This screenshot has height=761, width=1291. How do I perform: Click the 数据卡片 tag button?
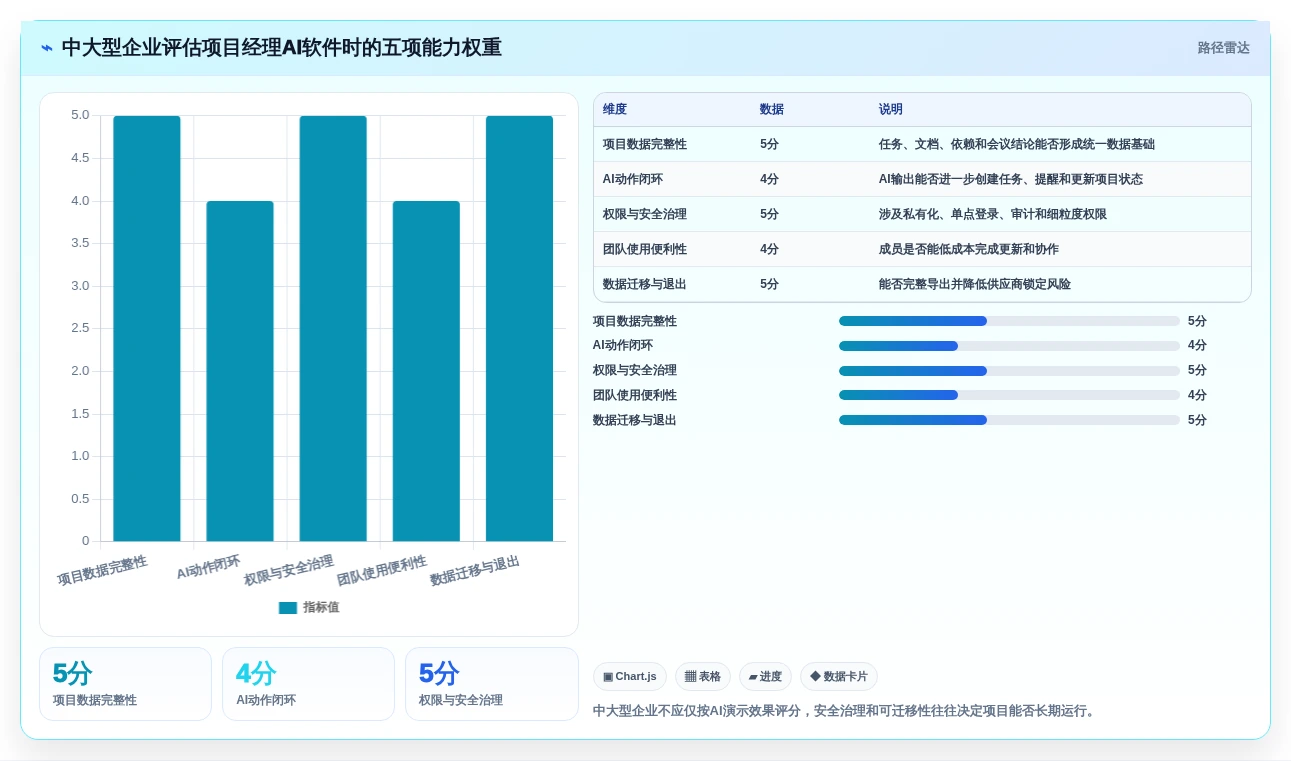pyautogui.click(x=839, y=676)
